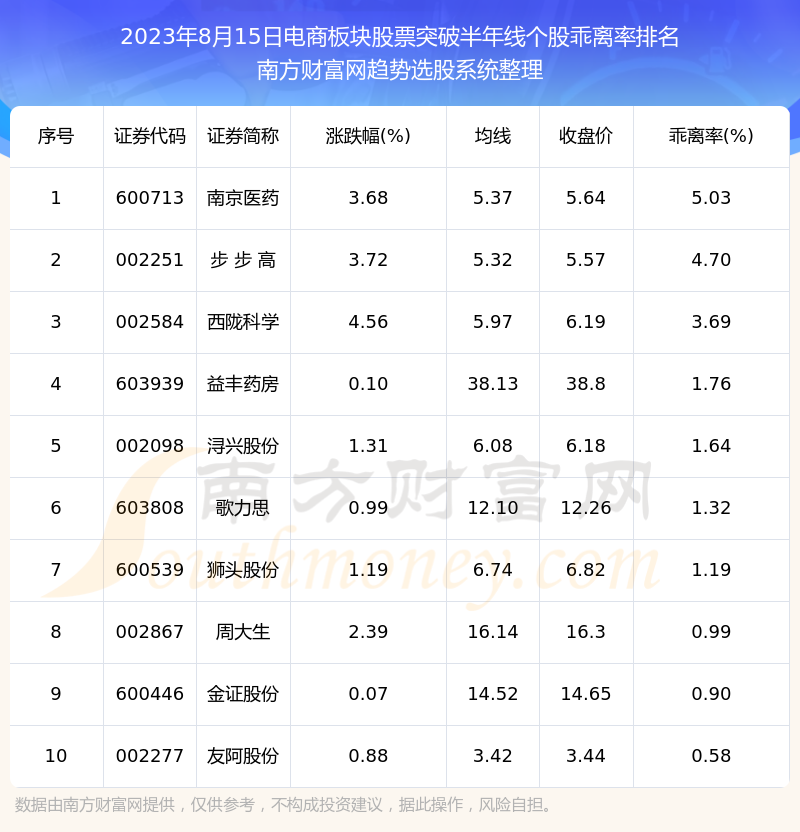
Task: Select stock code 603808
Action: (x=150, y=508)
